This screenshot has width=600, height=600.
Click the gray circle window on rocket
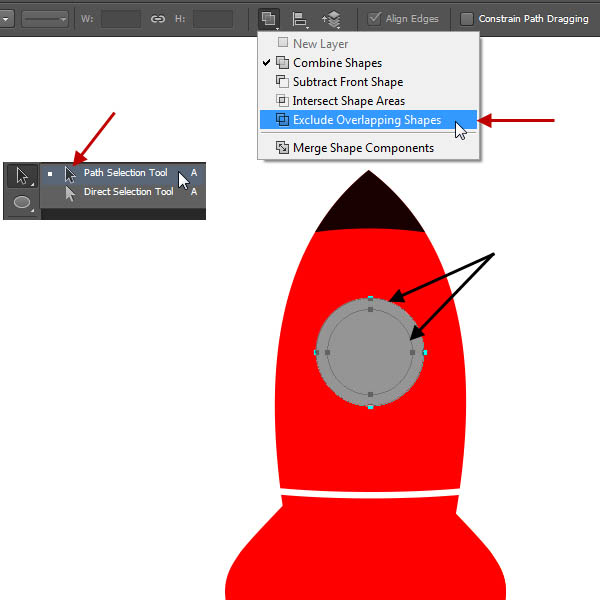(x=370, y=352)
